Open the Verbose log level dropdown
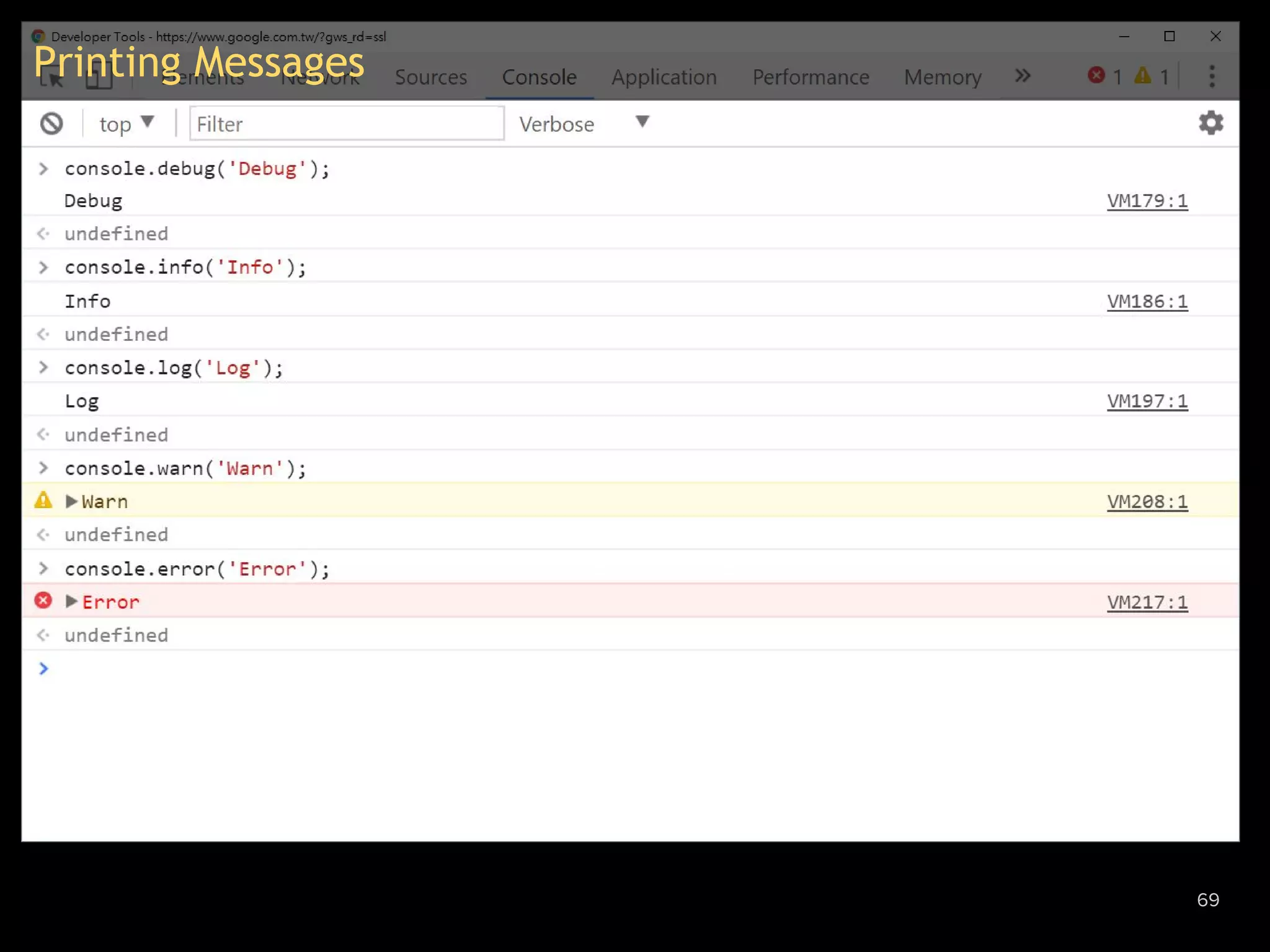Screen dimensions: 1270x952 584,123
